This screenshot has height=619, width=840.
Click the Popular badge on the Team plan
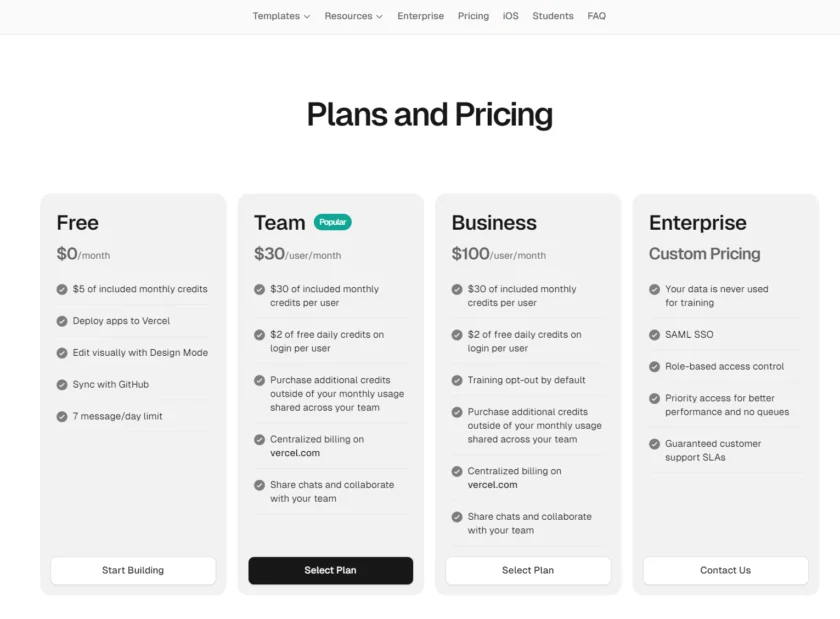333,221
